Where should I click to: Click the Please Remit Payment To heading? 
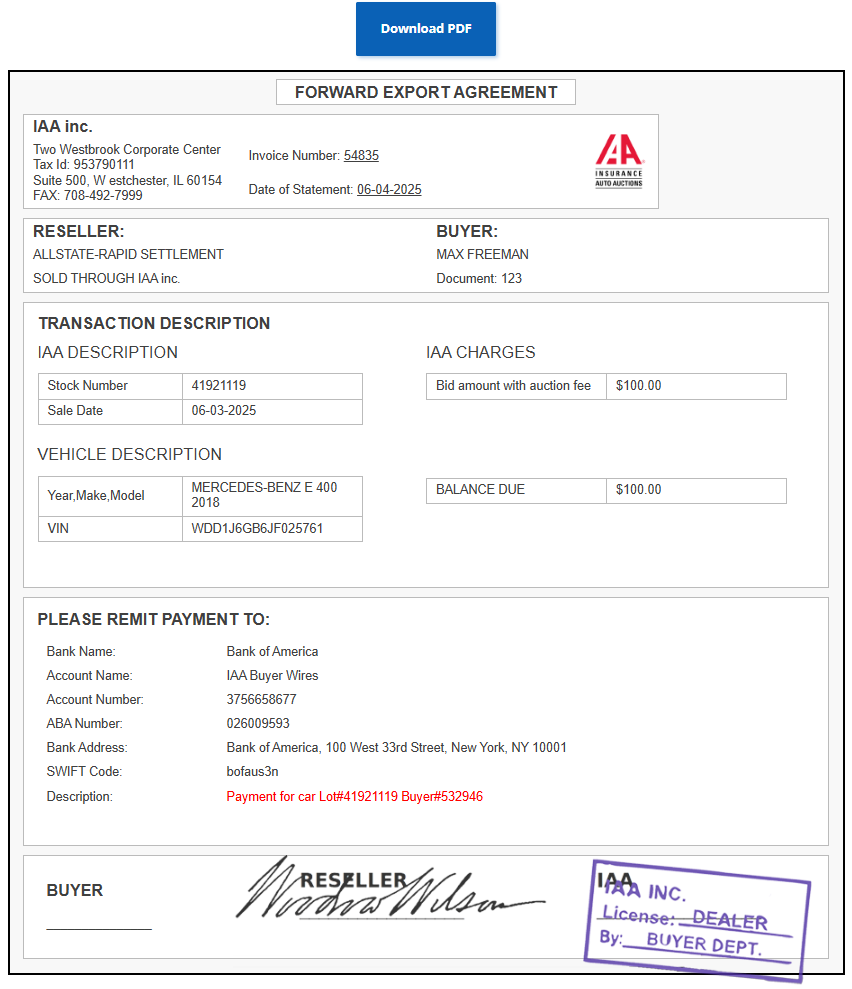(x=153, y=619)
